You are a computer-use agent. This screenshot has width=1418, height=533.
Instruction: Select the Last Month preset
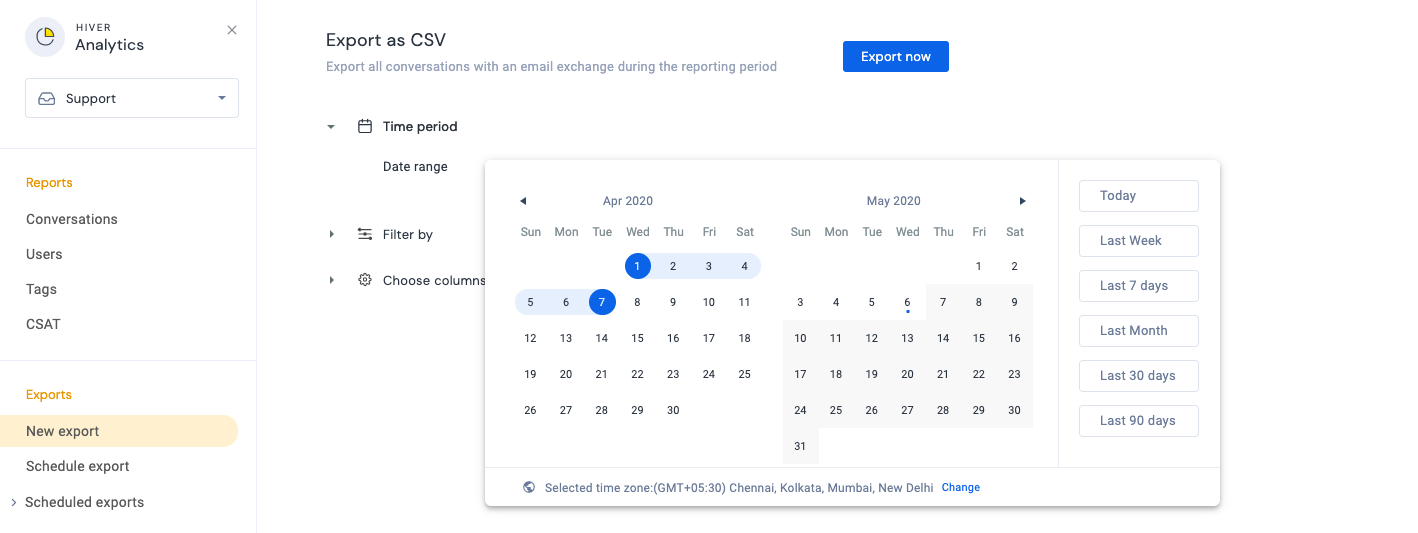point(1139,331)
